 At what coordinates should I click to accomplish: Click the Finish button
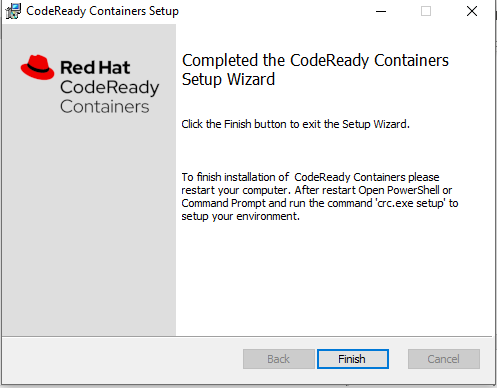click(x=353, y=359)
